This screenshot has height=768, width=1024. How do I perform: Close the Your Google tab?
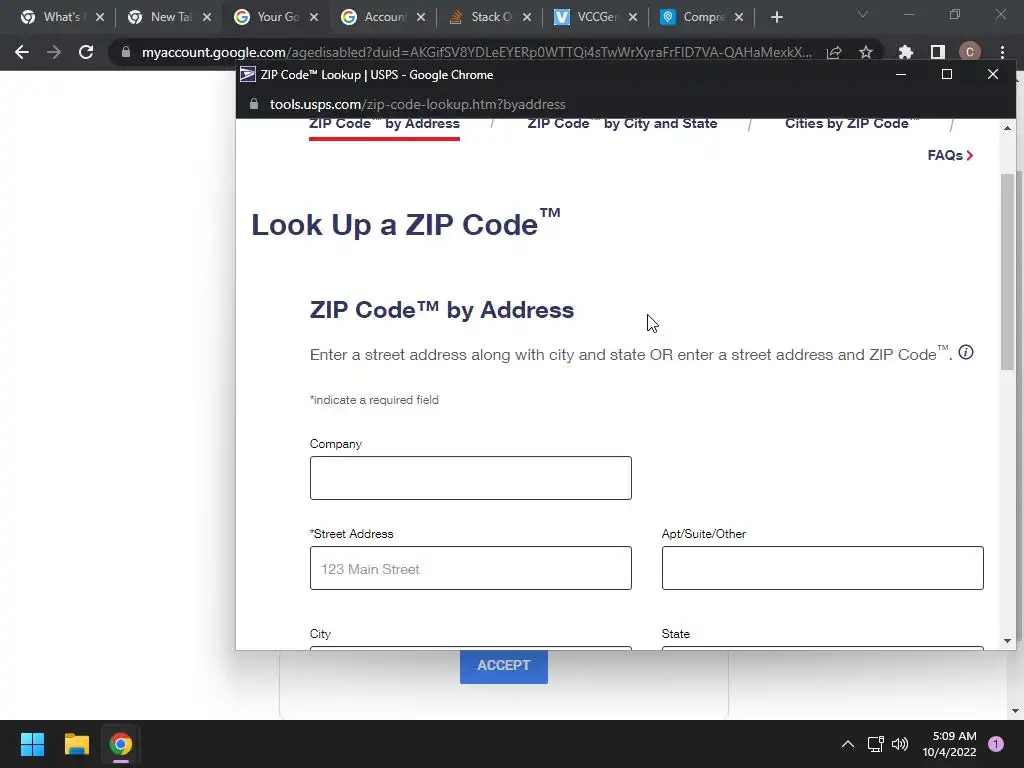tap(314, 17)
